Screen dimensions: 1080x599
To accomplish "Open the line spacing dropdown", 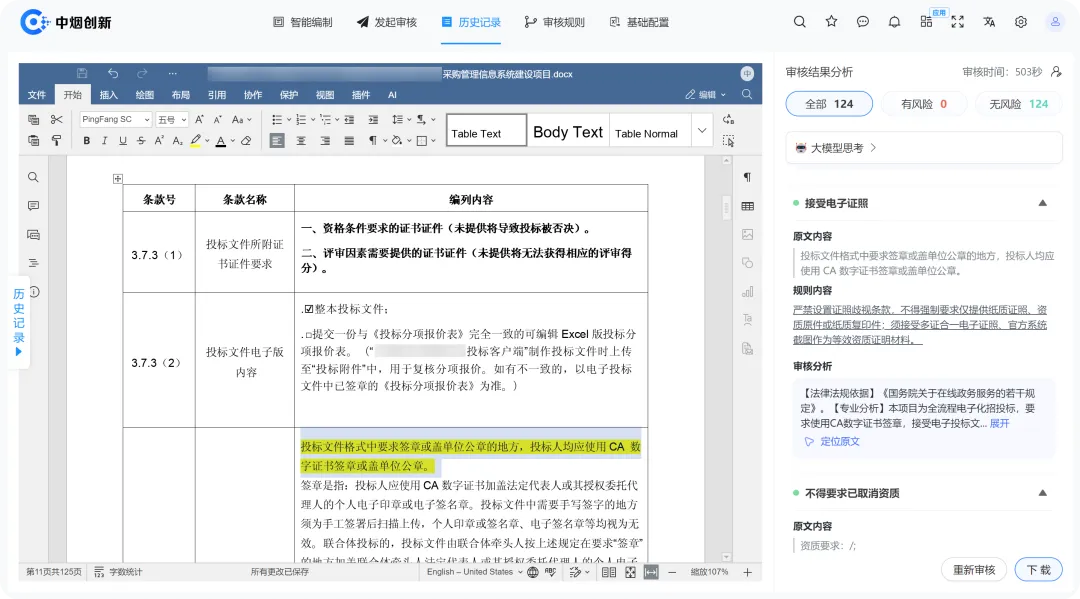I will (x=400, y=120).
